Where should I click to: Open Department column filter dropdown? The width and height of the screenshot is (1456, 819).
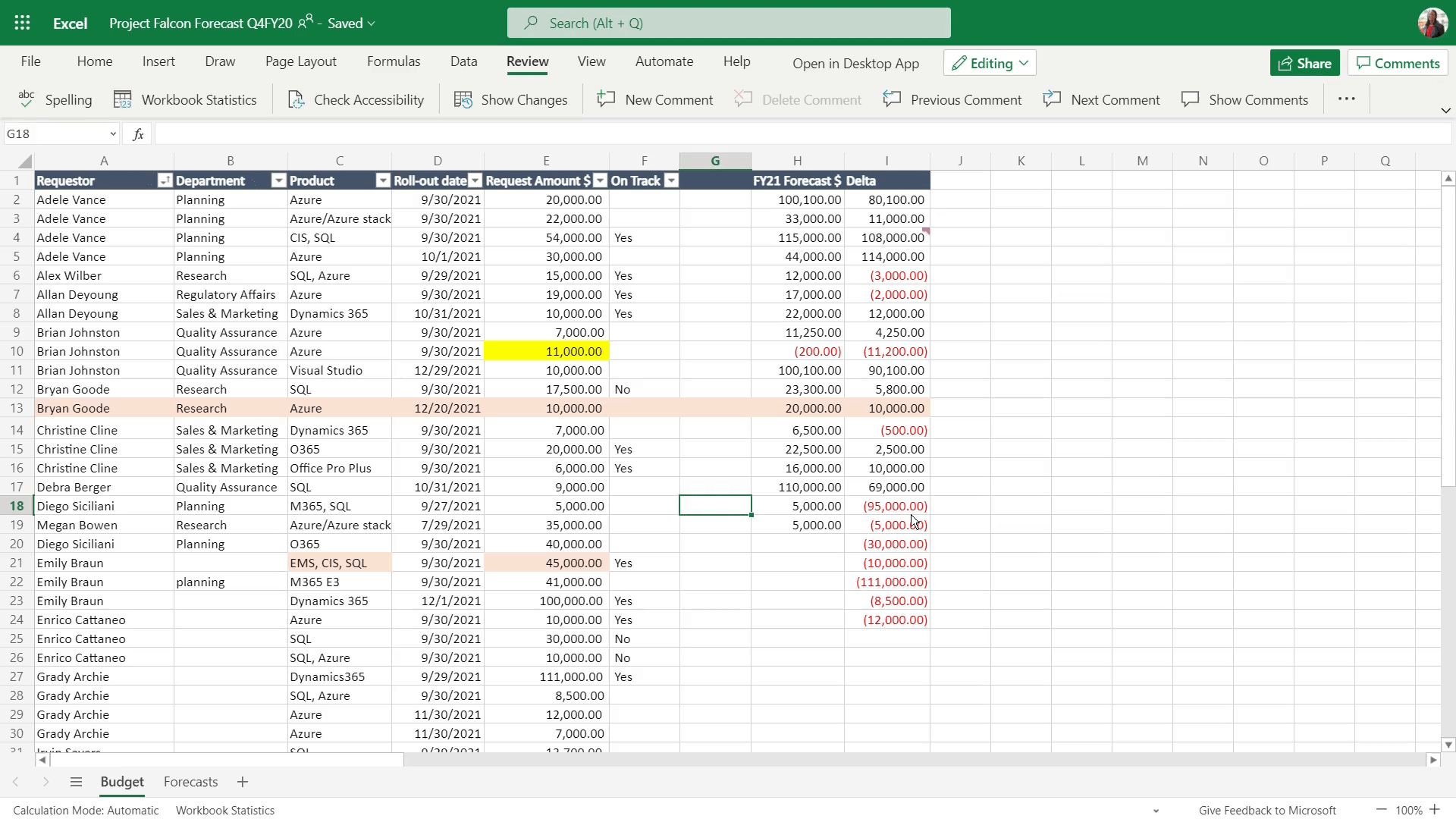278,180
